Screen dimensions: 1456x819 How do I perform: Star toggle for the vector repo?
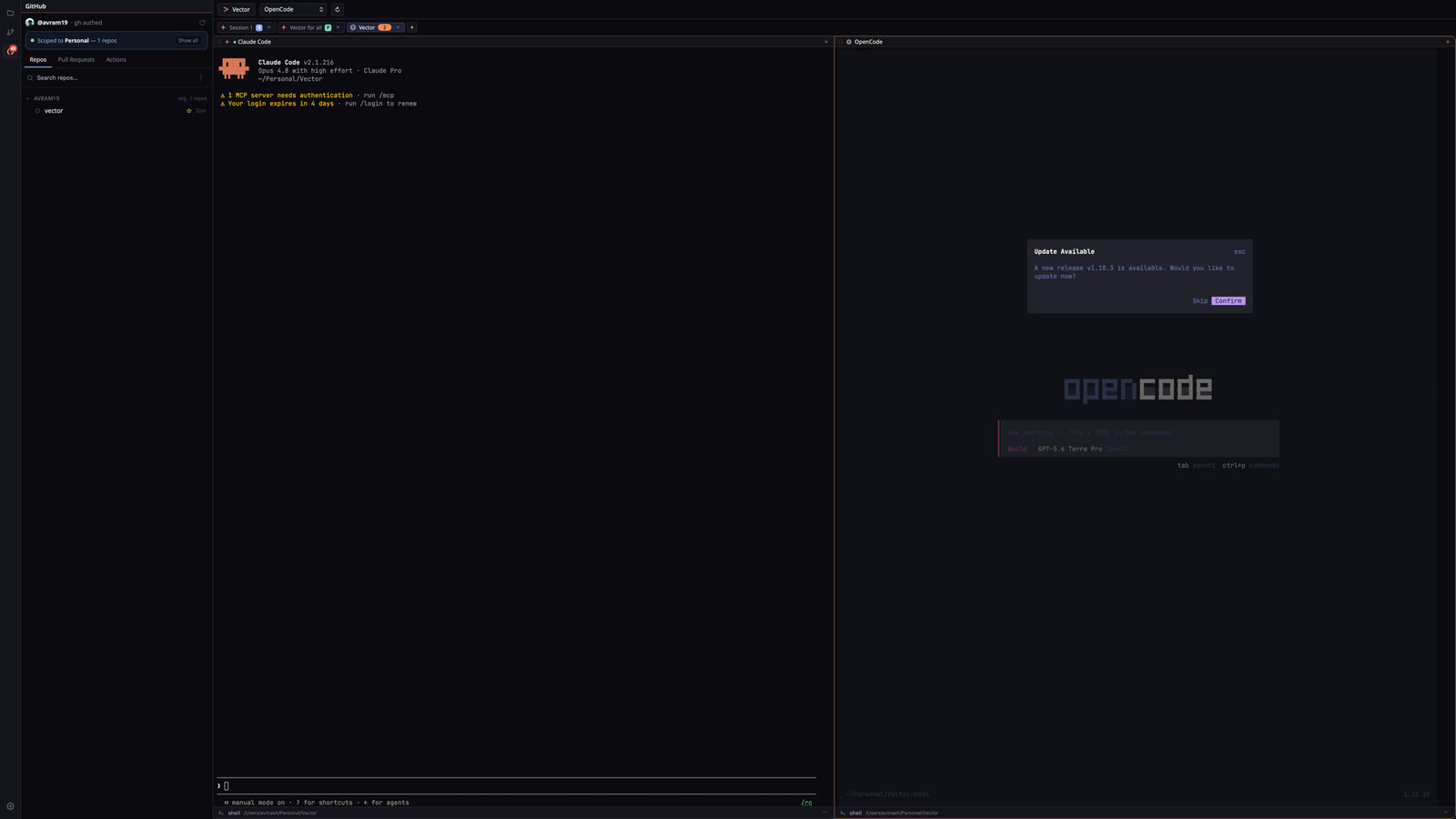[x=189, y=111]
